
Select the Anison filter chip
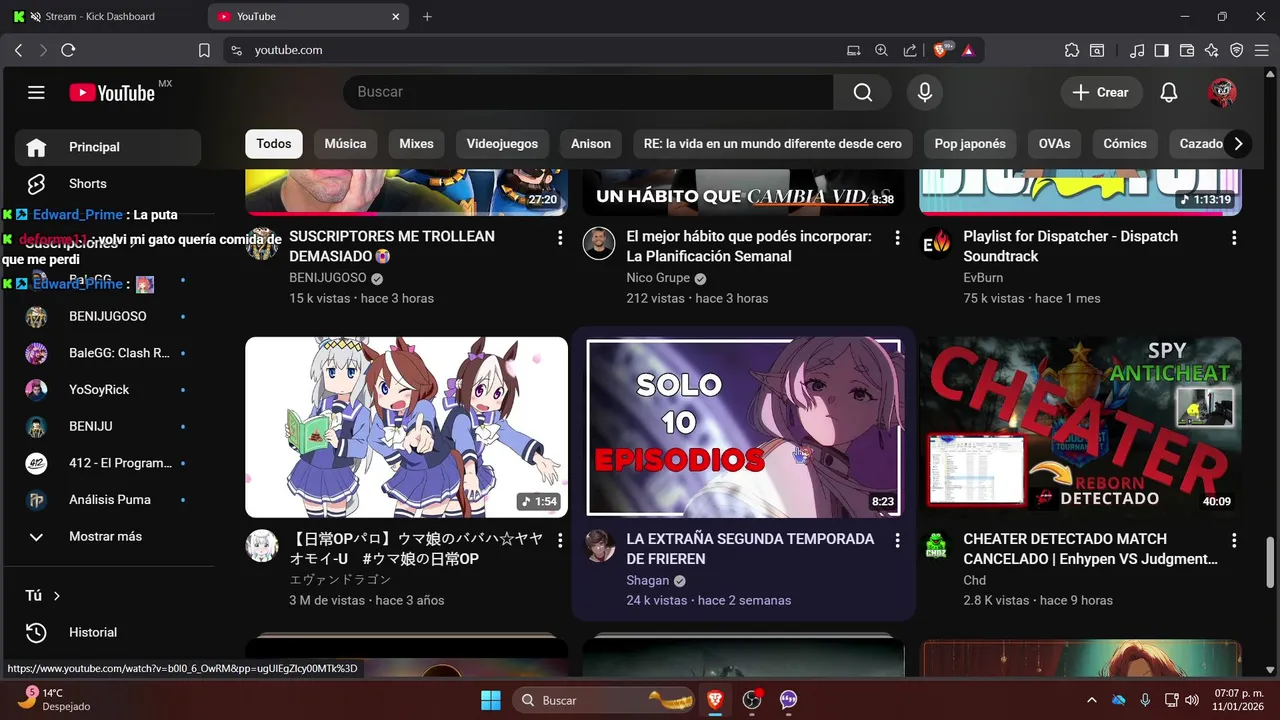pyautogui.click(x=591, y=144)
